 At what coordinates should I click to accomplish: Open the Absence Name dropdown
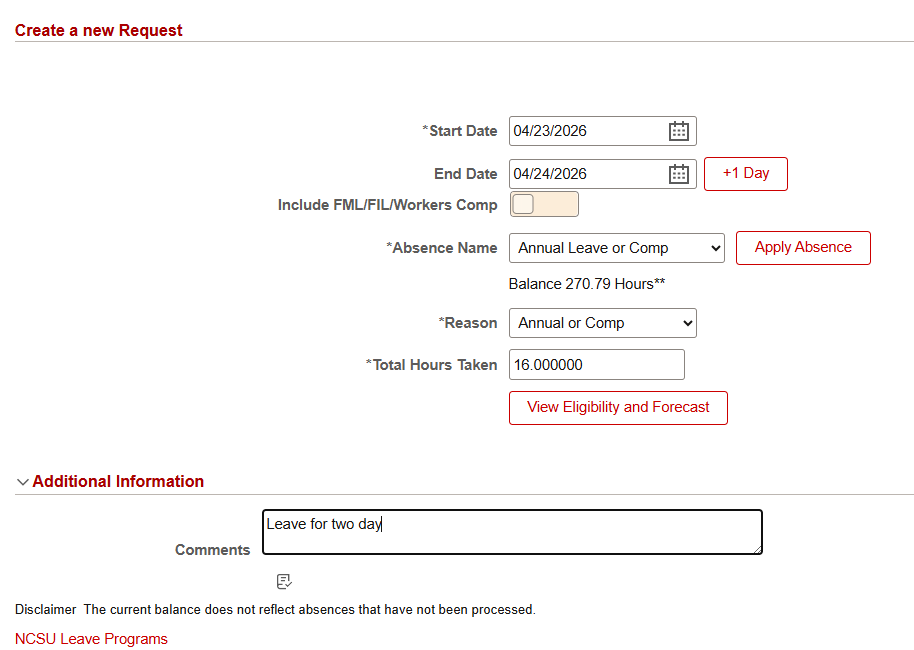click(x=617, y=248)
